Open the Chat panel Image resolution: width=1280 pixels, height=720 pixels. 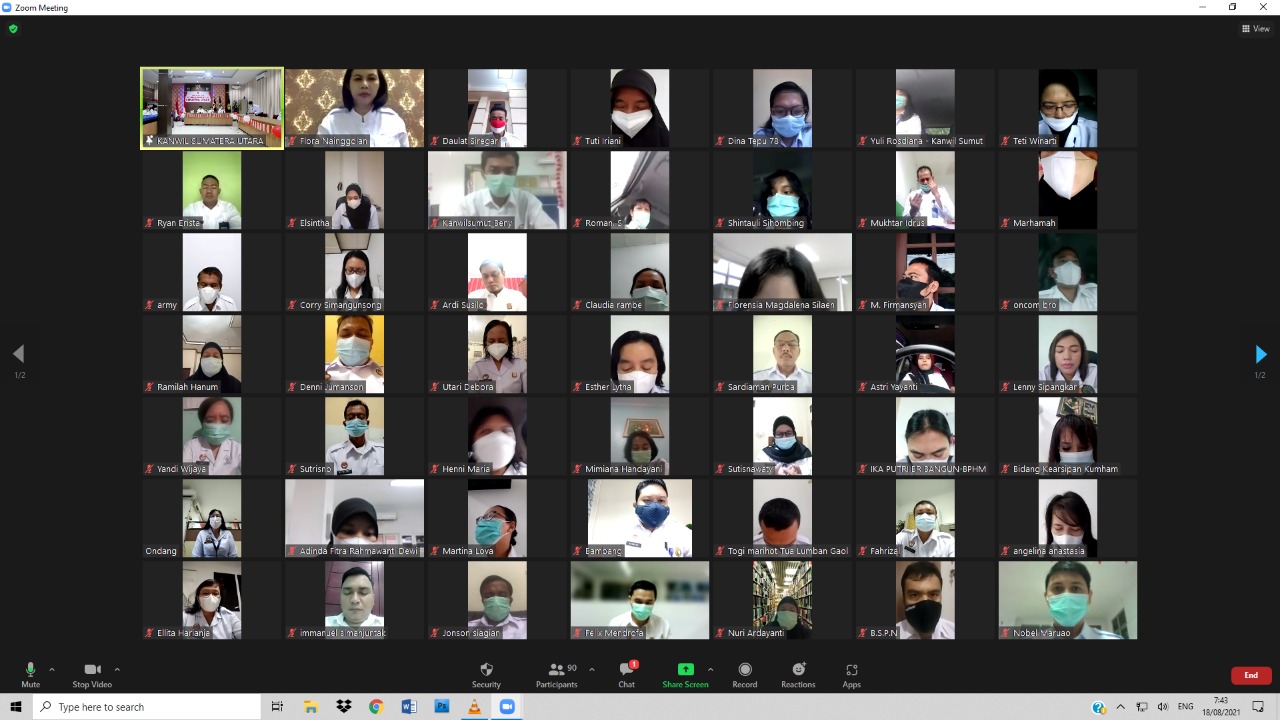[626, 674]
